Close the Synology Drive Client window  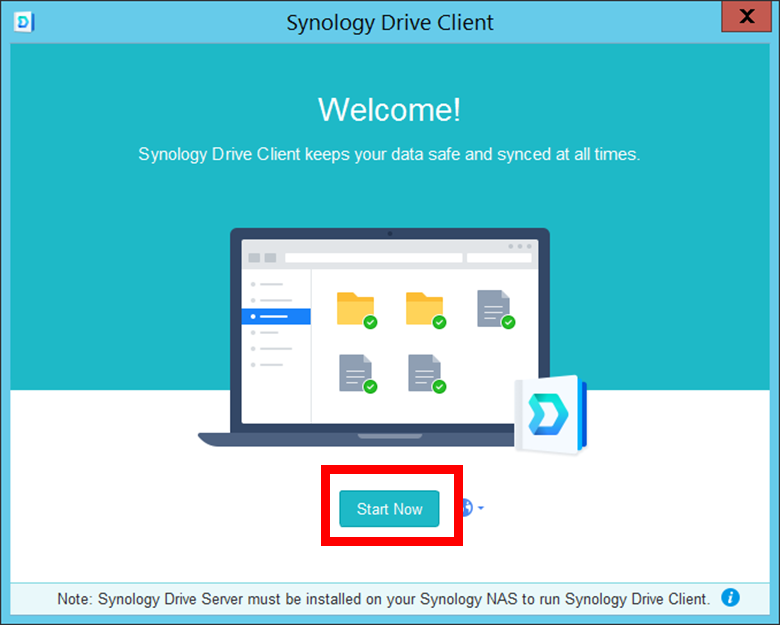coord(746,16)
